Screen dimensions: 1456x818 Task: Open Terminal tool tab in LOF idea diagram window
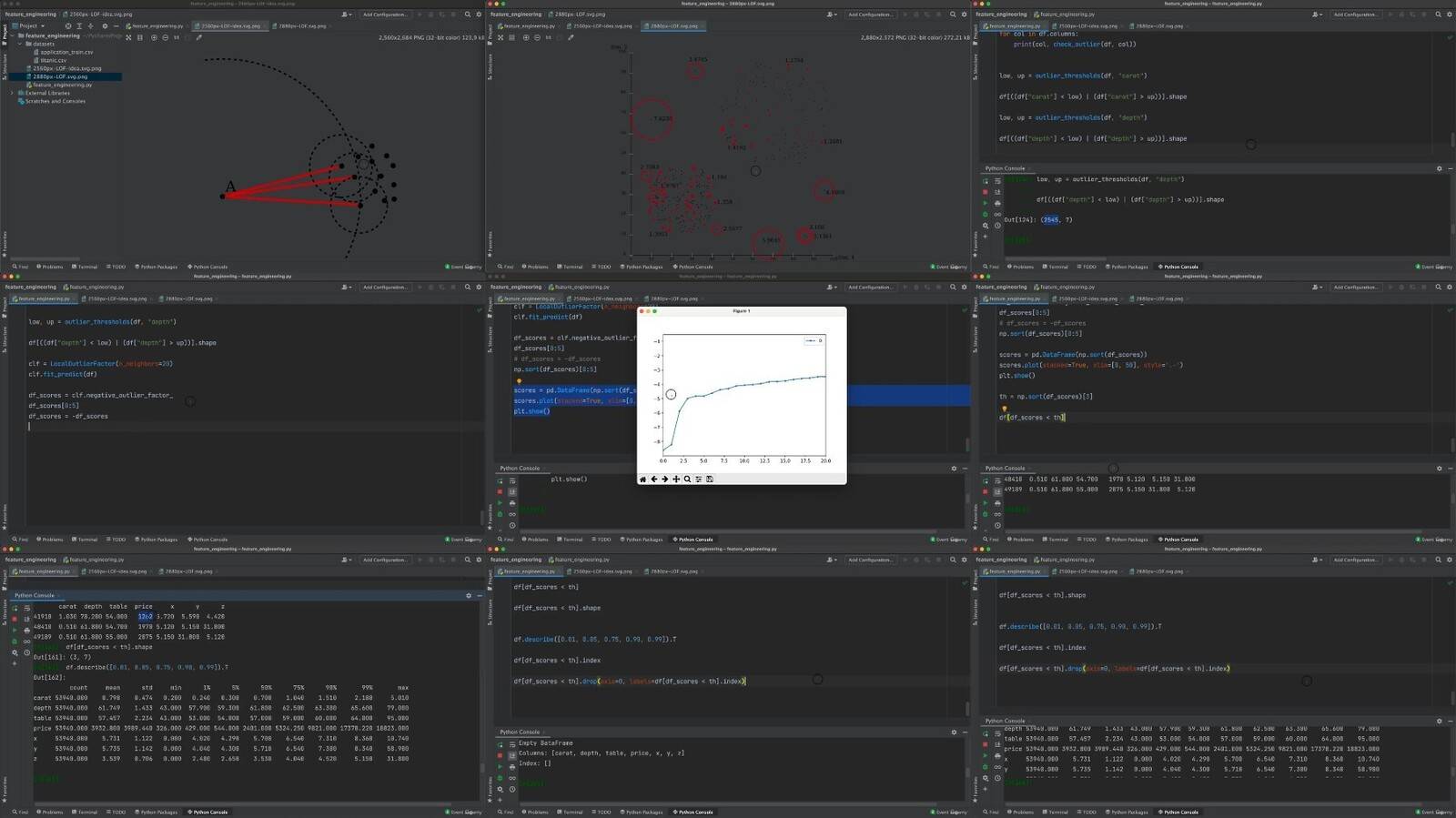[85, 267]
